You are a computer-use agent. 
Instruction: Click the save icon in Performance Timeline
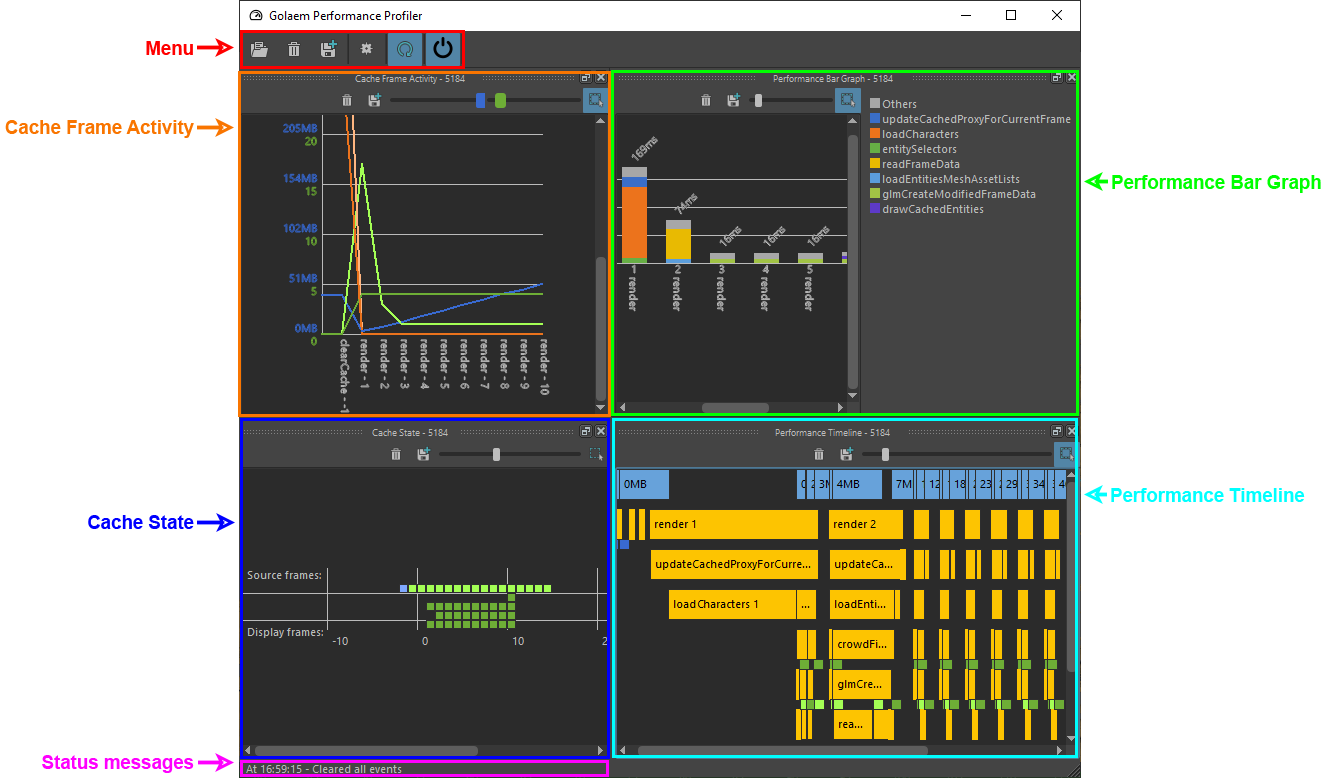point(847,454)
